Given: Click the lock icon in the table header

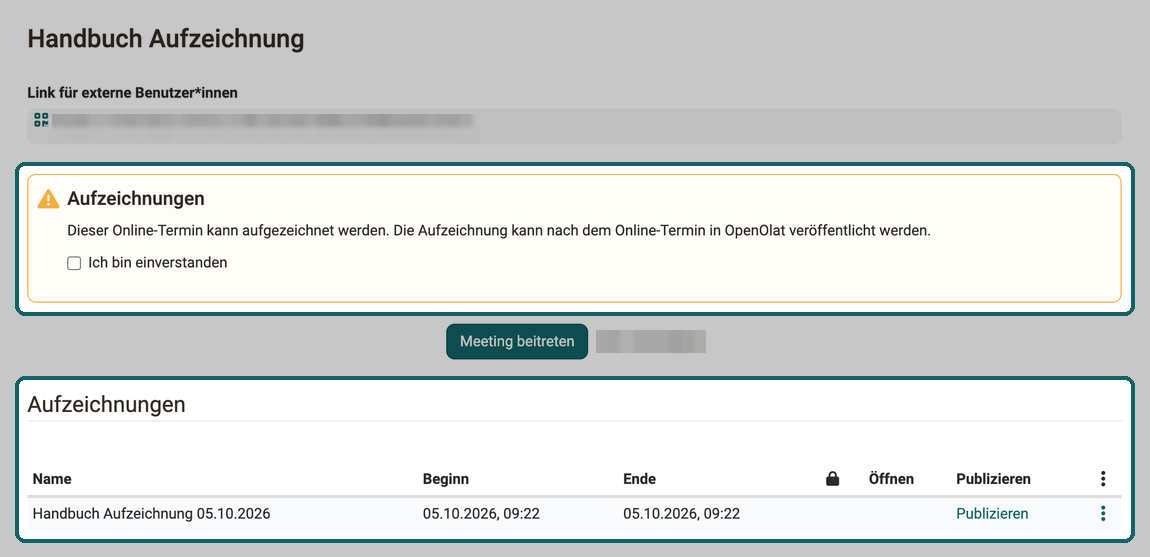Looking at the screenshot, I should [x=832, y=479].
